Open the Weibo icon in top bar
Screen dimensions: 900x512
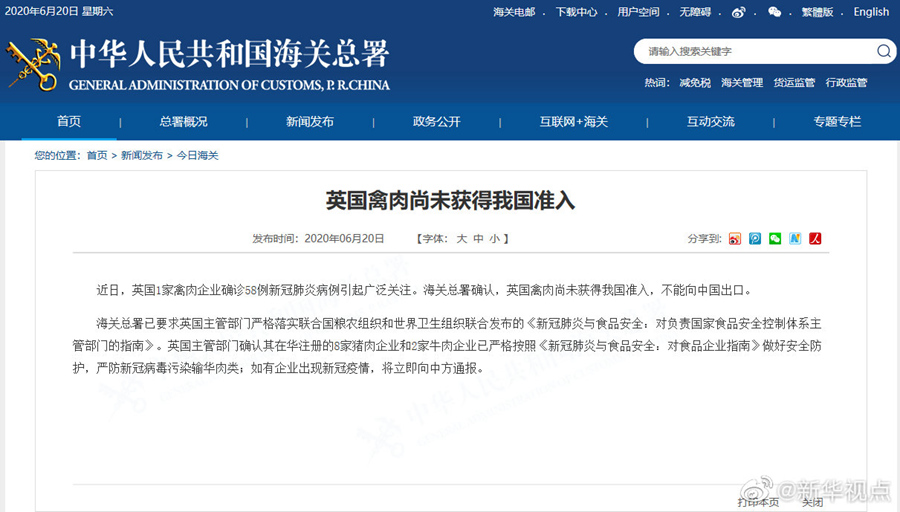(739, 12)
